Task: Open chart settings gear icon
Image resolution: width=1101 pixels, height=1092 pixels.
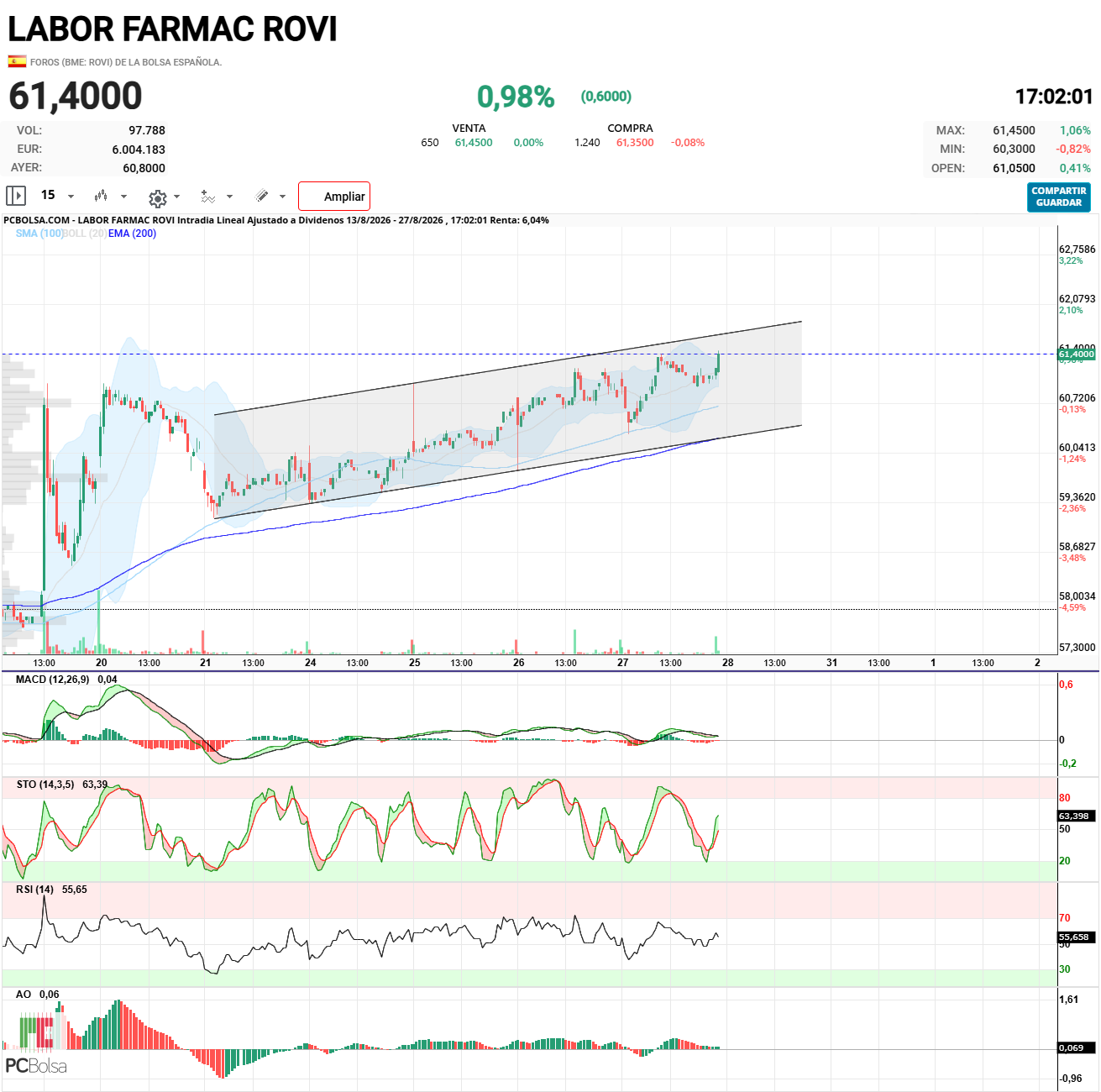Action: pyautogui.click(x=157, y=198)
